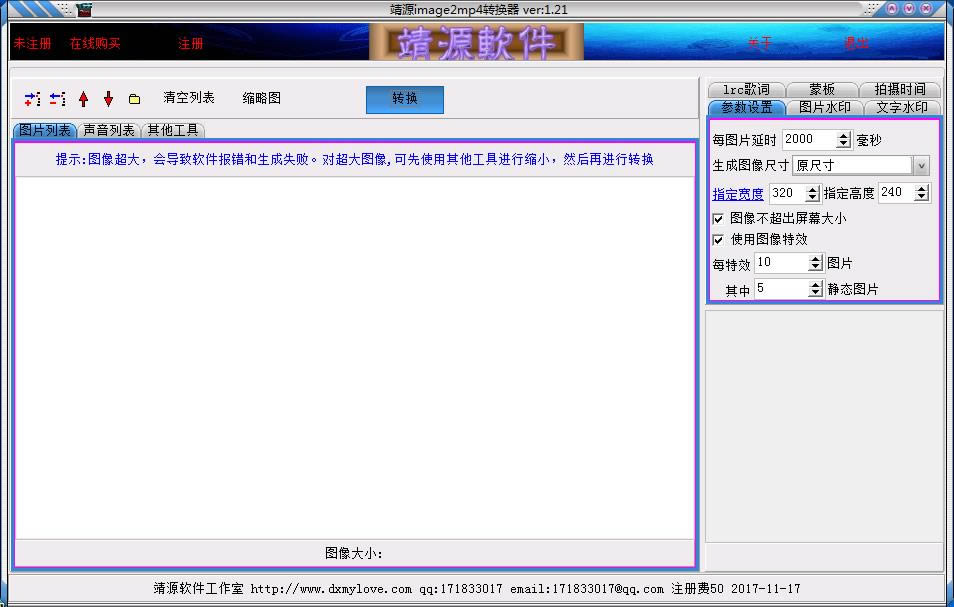Increase 每图片延时 with the up spinner arrow
Image resolution: width=954 pixels, height=607 pixels.
pos(843,135)
